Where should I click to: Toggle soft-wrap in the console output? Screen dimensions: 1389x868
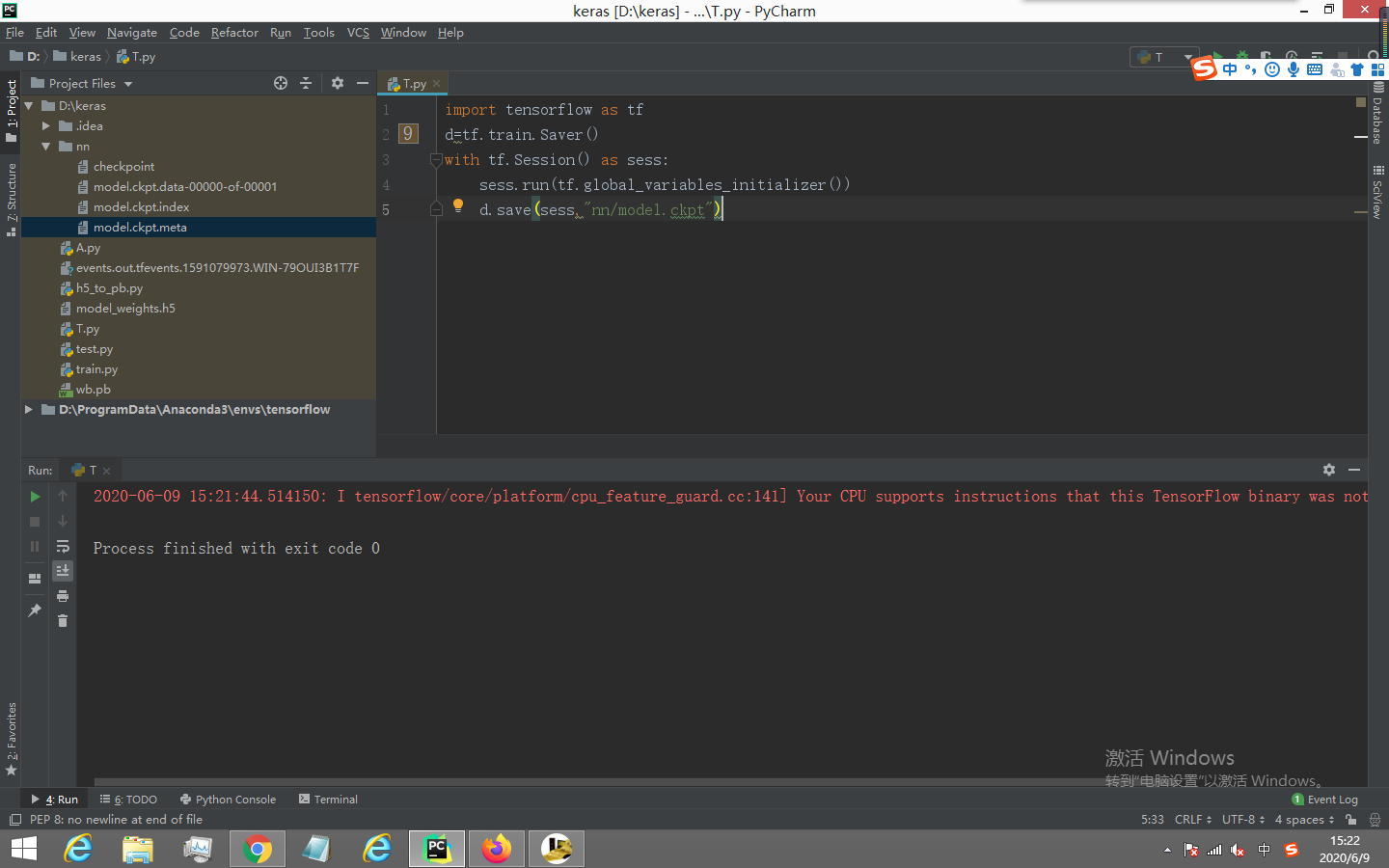[63, 546]
